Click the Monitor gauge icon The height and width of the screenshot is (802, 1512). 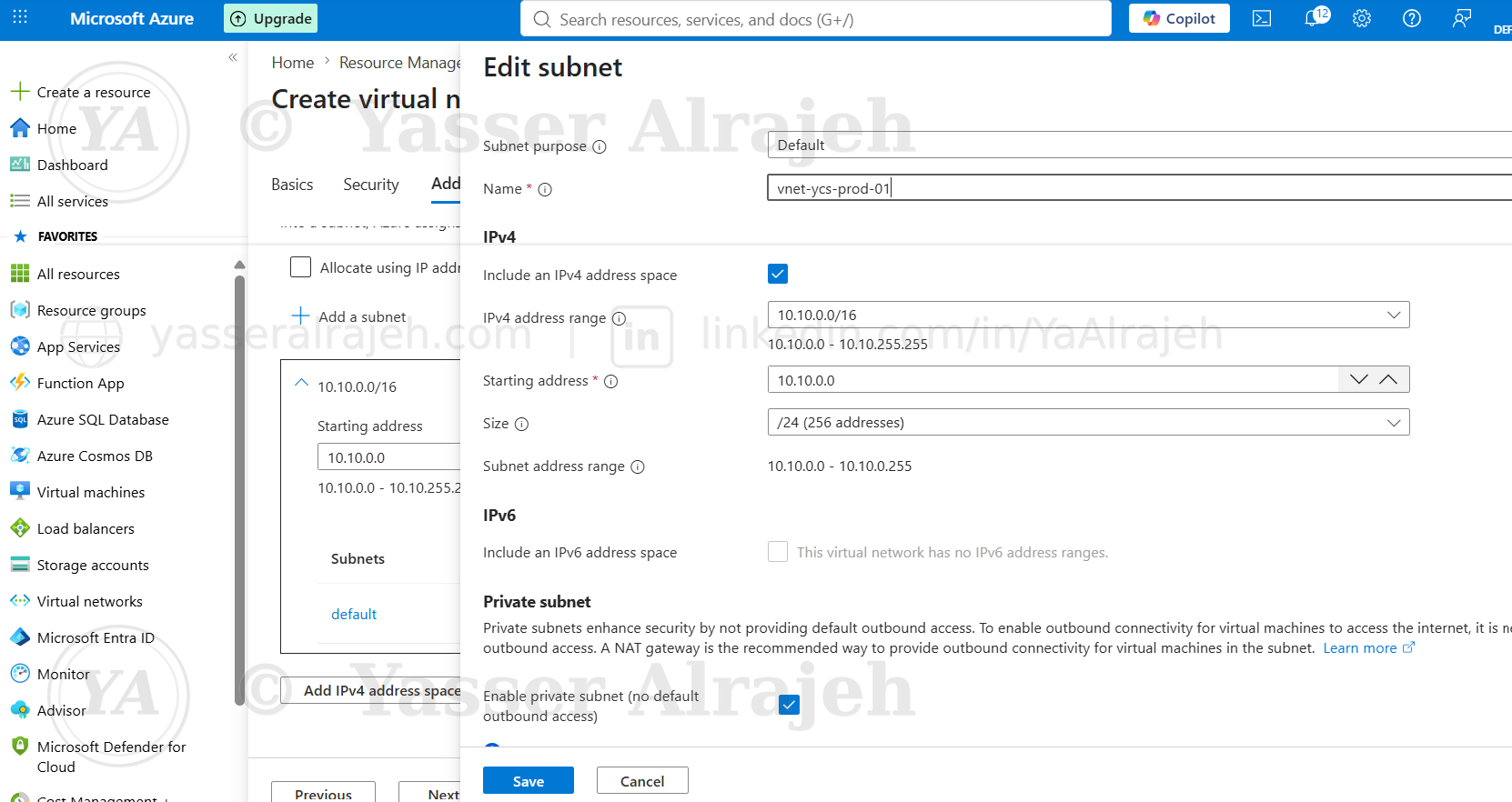pyautogui.click(x=20, y=674)
